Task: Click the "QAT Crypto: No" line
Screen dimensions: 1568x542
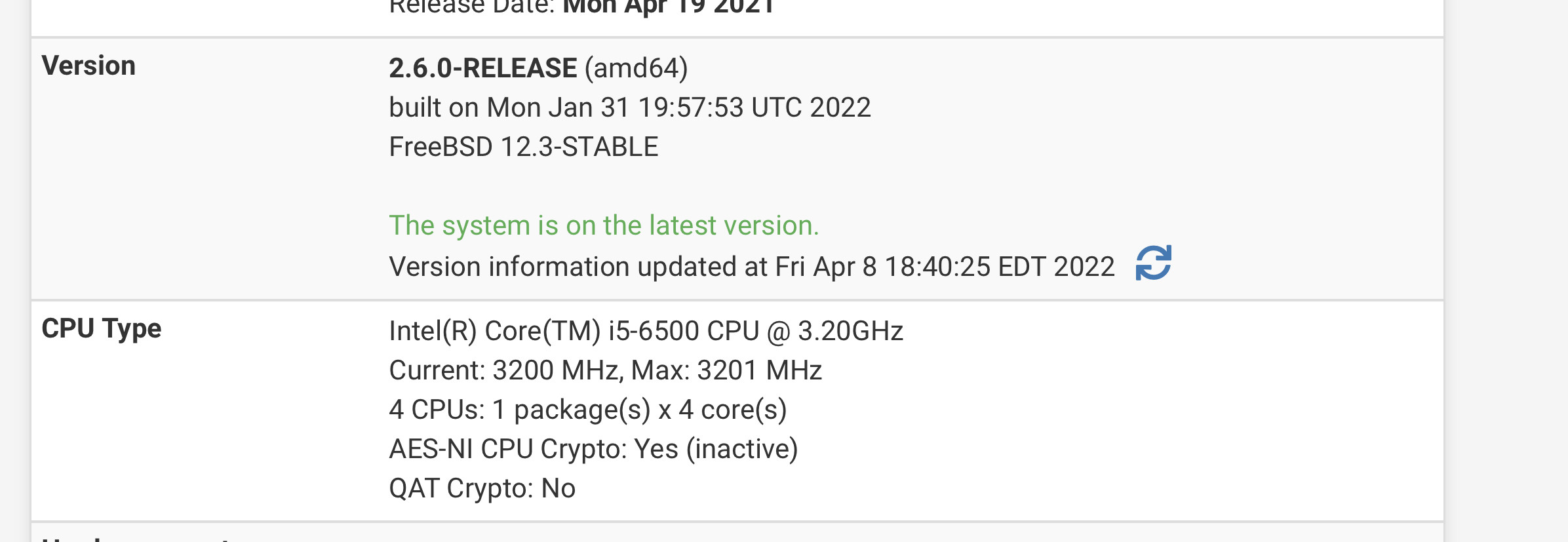Action: pos(482,488)
